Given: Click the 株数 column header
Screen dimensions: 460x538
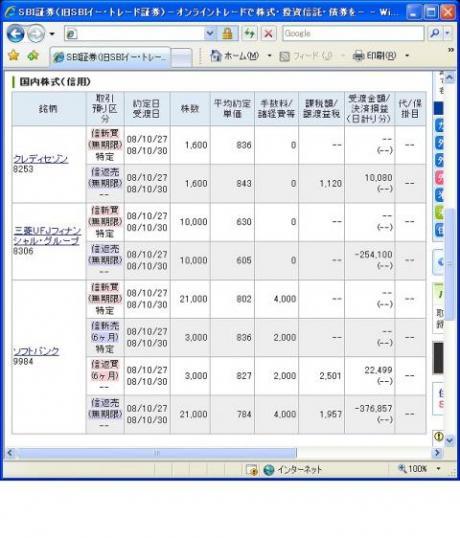Looking at the screenshot, I should (x=190, y=109).
